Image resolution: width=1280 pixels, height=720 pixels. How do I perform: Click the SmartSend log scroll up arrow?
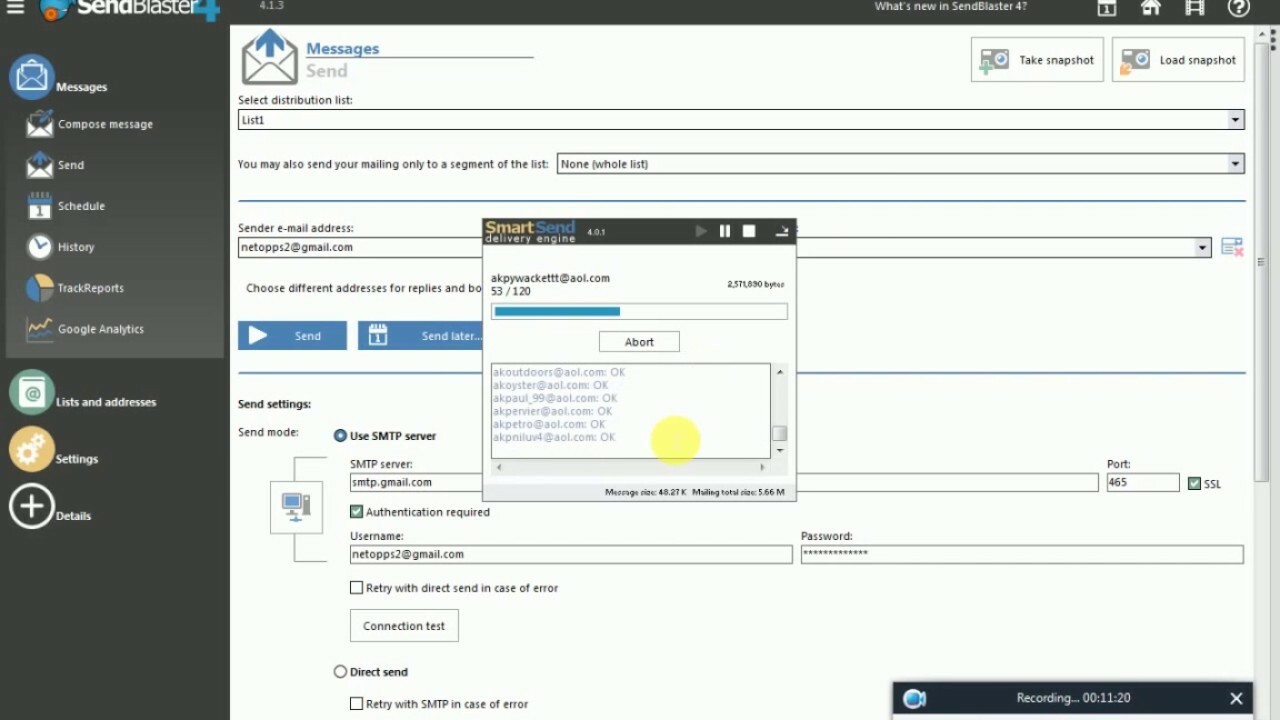pos(780,372)
